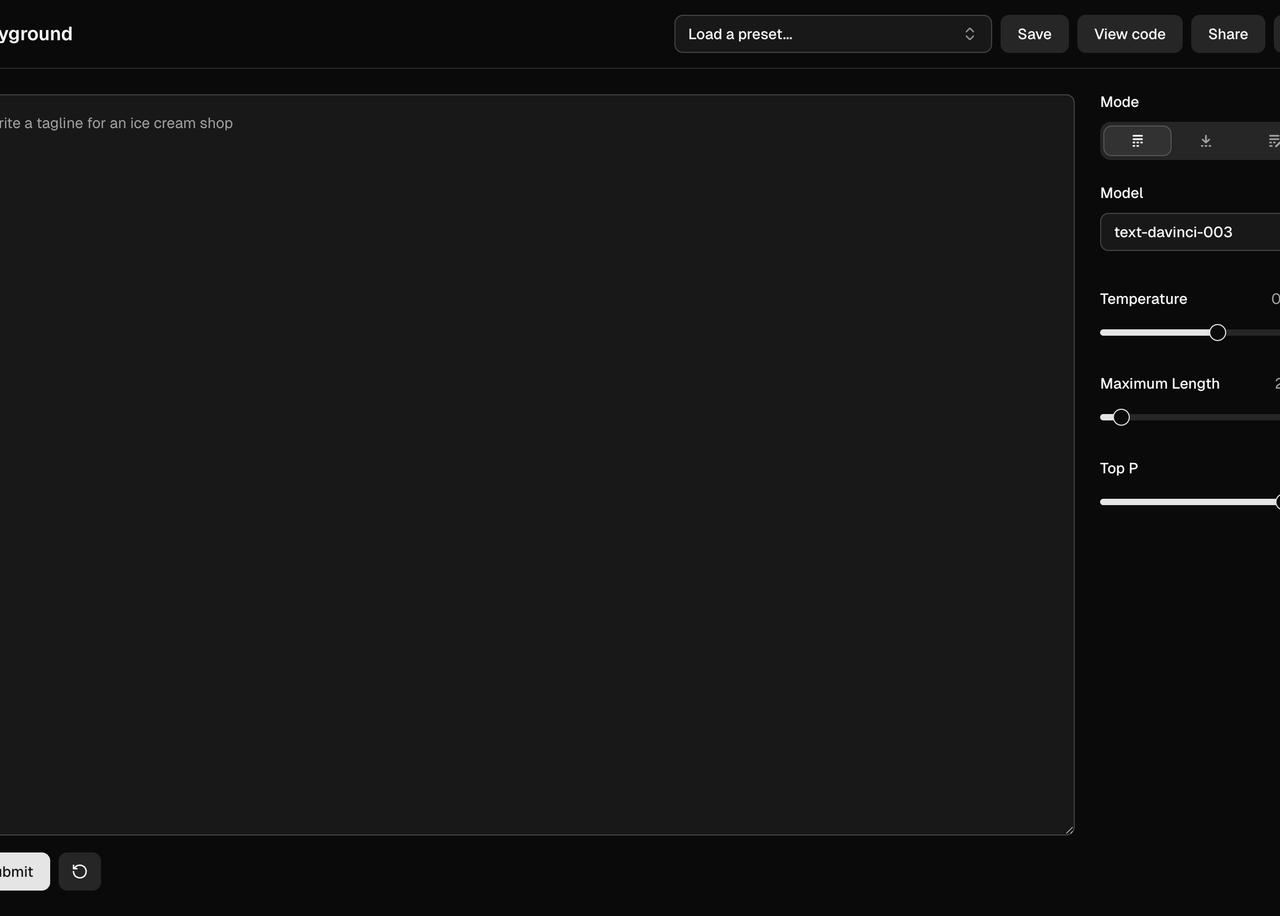Click the Temperature label text
1280x916 pixels.
pyautogui.click(x=1143, y=299)
